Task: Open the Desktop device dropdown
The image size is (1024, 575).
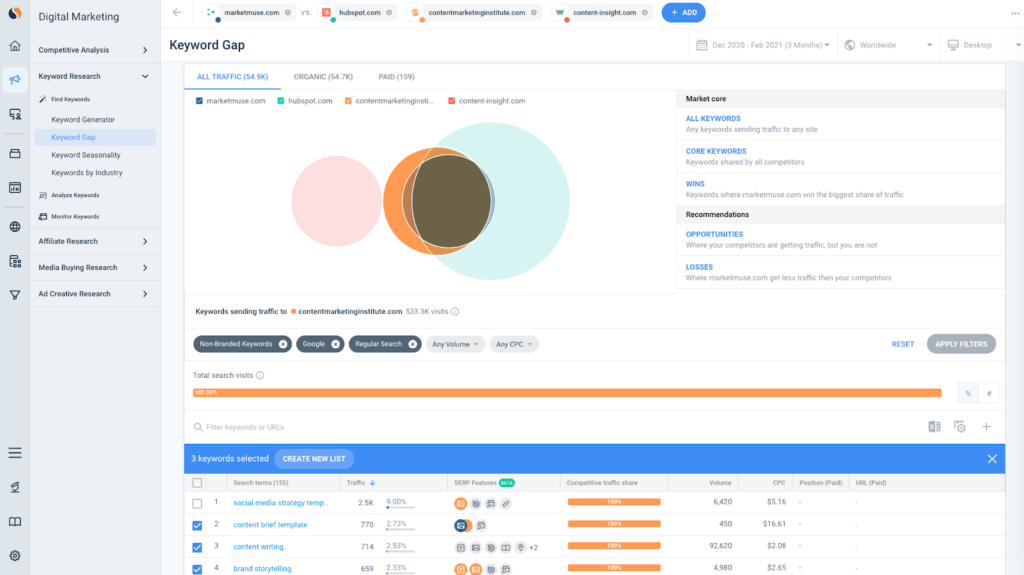Action: pyautogui.click(x=983, y=45)
